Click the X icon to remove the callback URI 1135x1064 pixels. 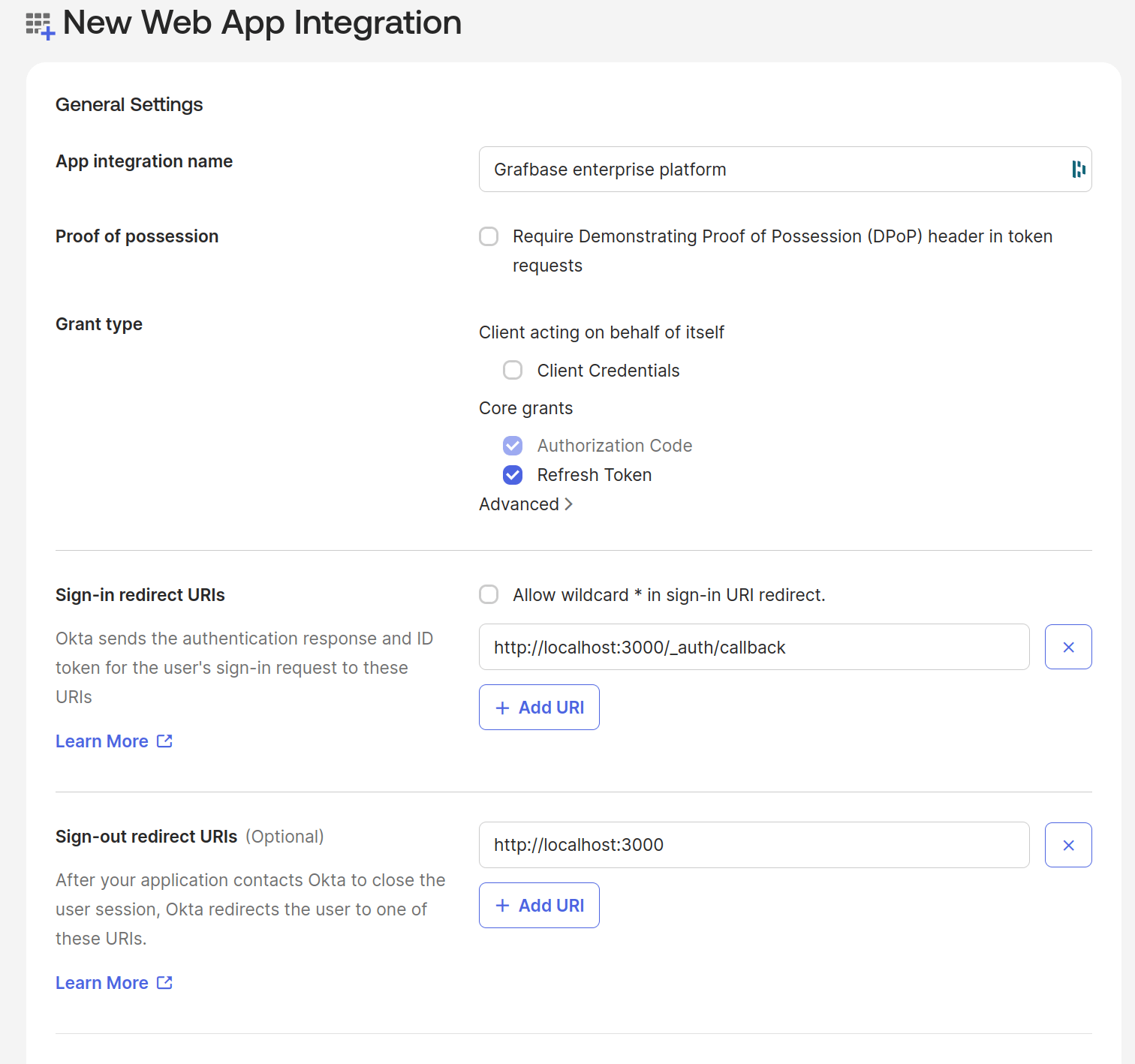1068,646
